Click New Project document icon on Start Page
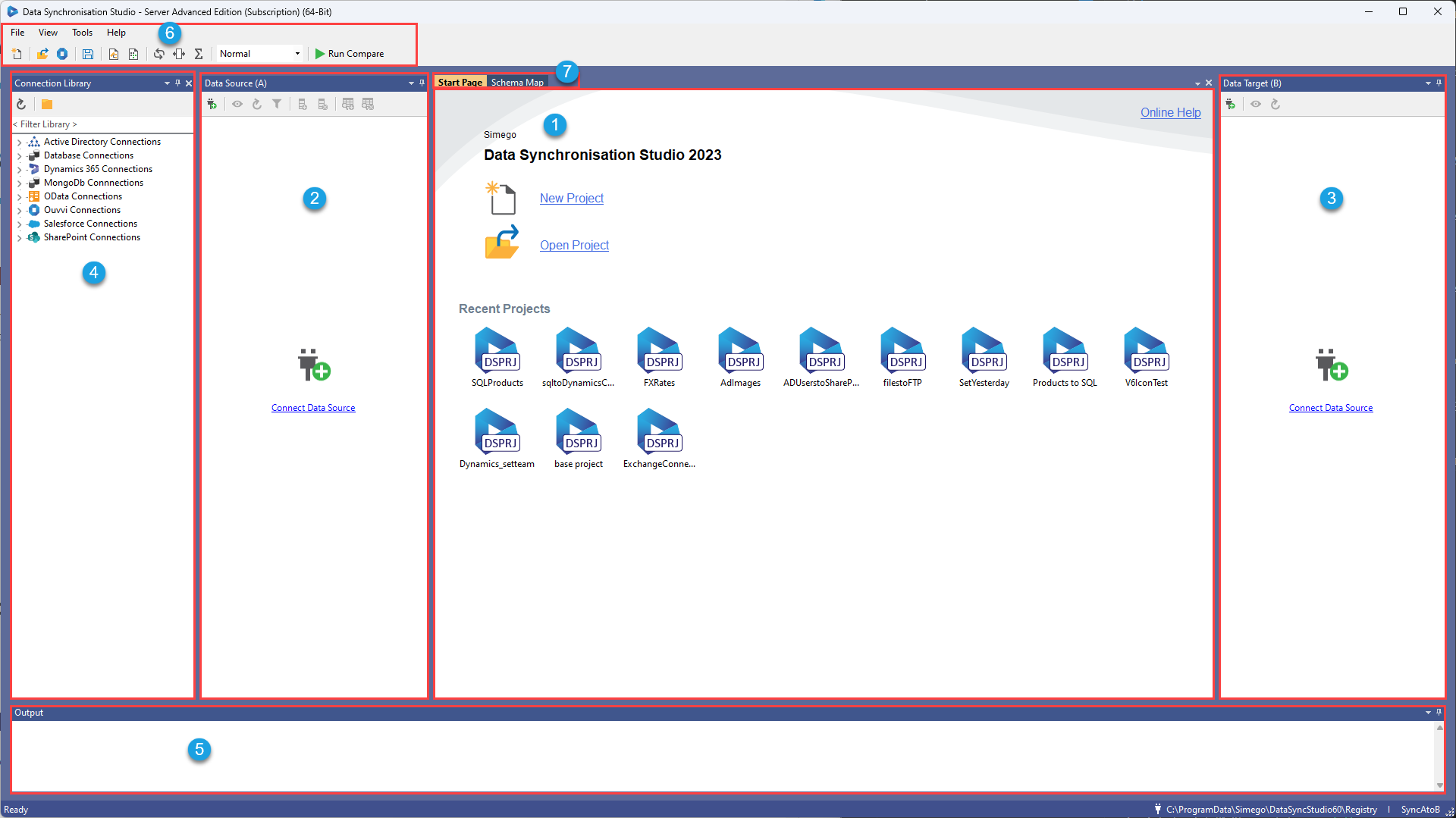 tap(501, 198)
